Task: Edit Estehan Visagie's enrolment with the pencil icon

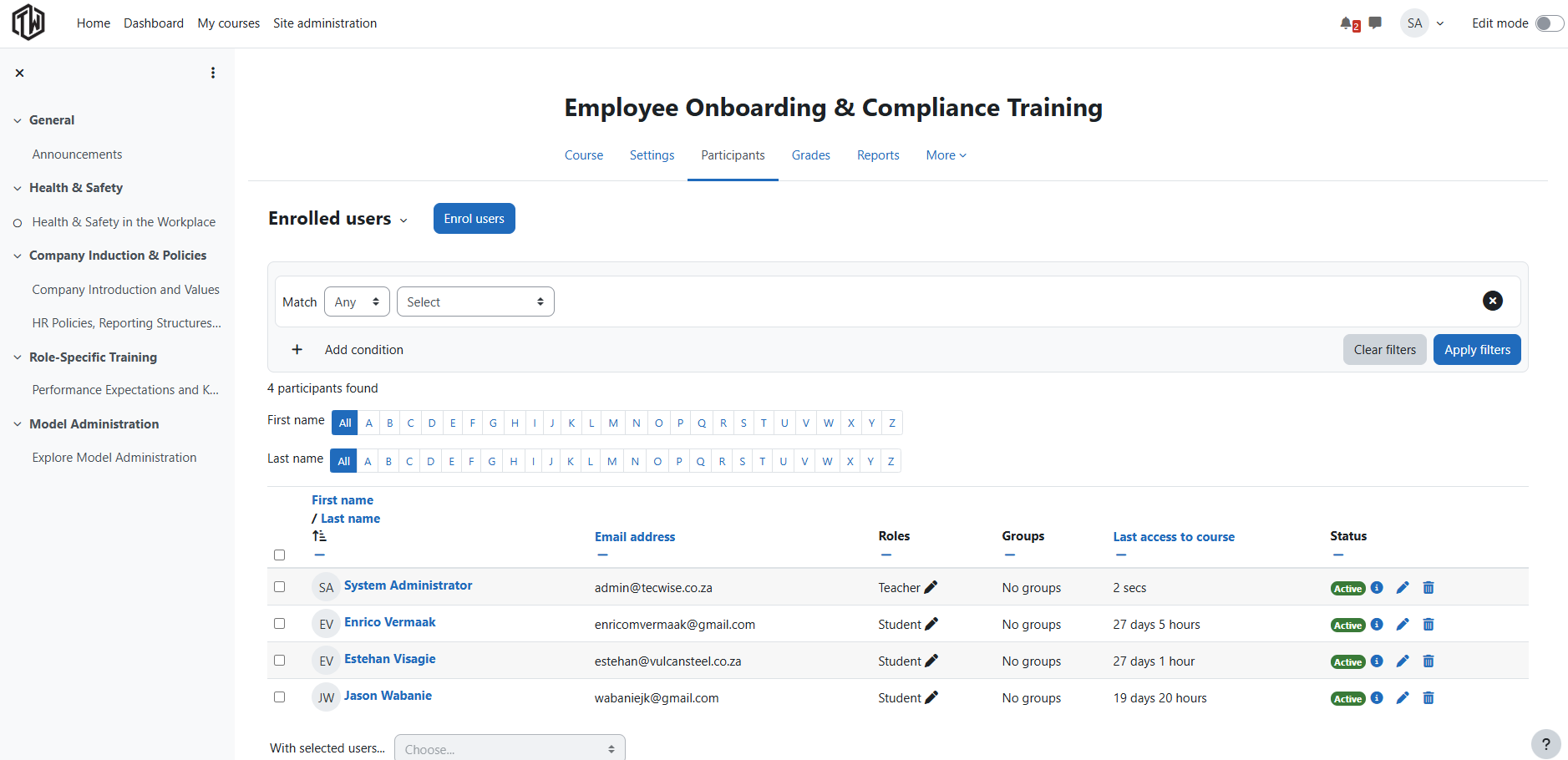Action: click(1403, 661)
